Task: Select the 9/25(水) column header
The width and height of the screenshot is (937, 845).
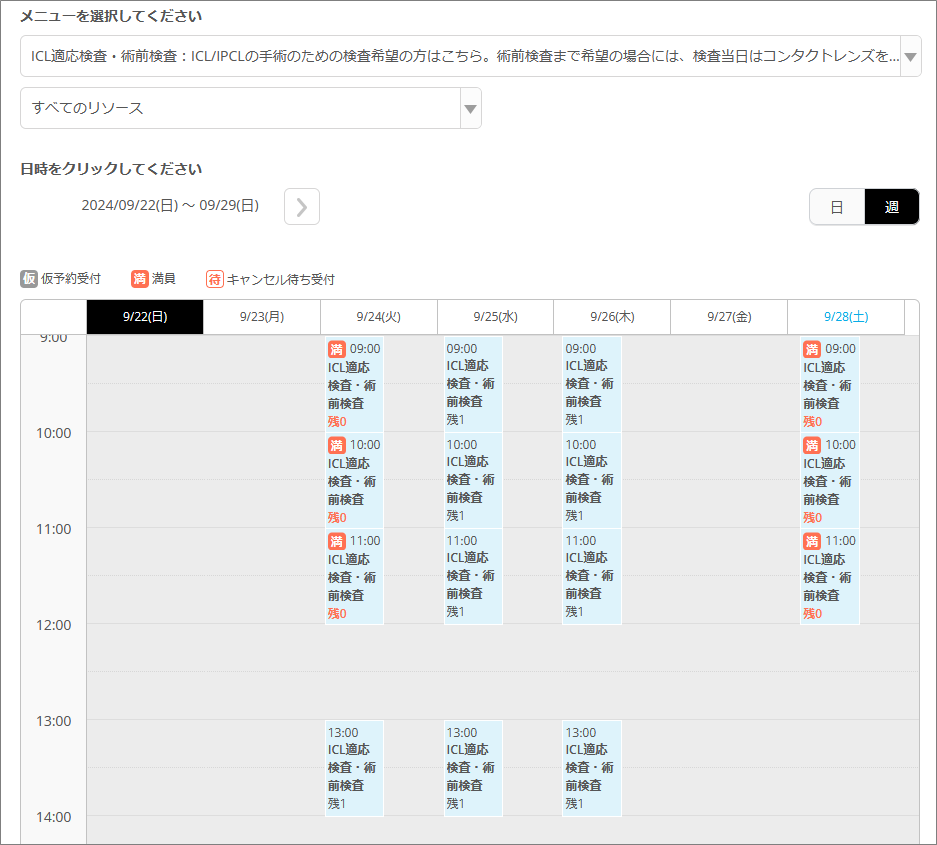Action: pos(495,316)
